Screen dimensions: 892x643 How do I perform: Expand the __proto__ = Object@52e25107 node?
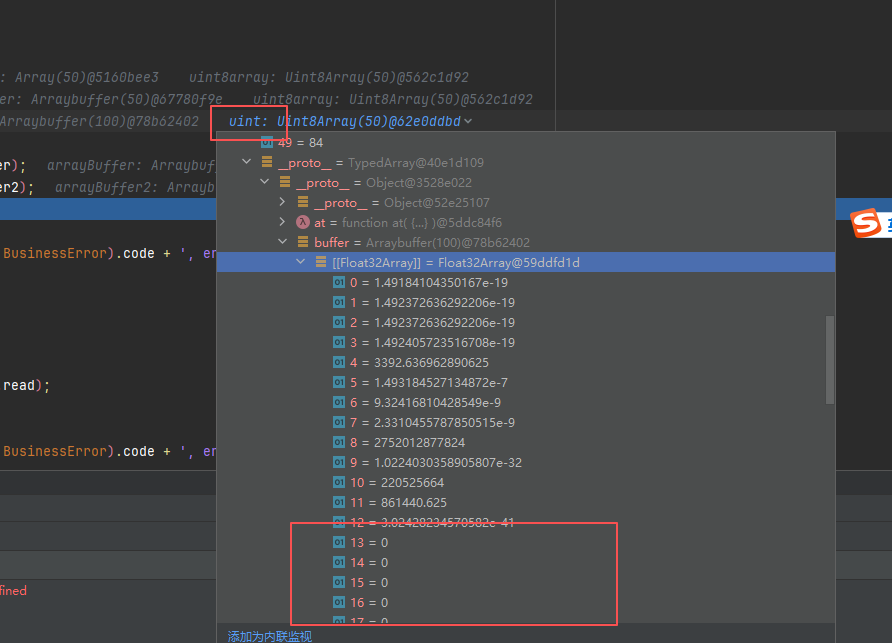click(283, 202)
